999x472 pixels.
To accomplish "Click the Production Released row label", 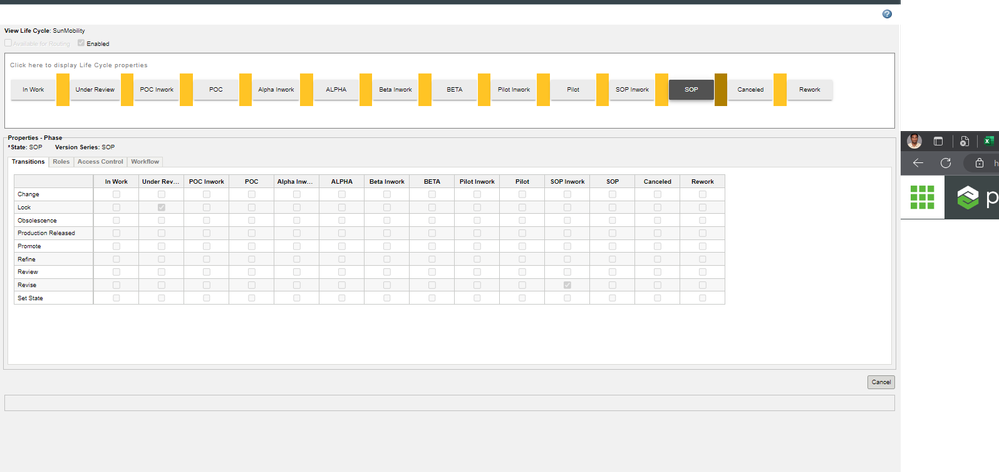I will click(x=46, y=233).
